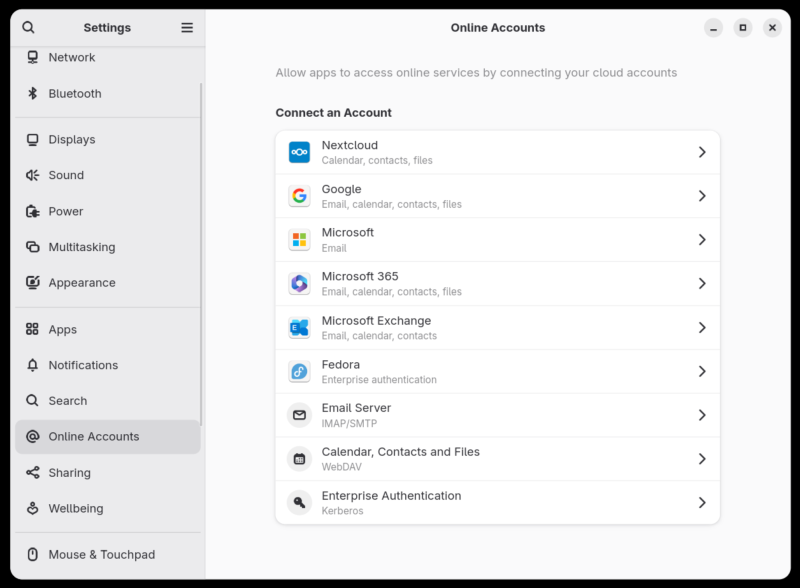This screenshot has width=800, height=588.
Task: Click the Fedora logo icon
Action: pos(299,371)
